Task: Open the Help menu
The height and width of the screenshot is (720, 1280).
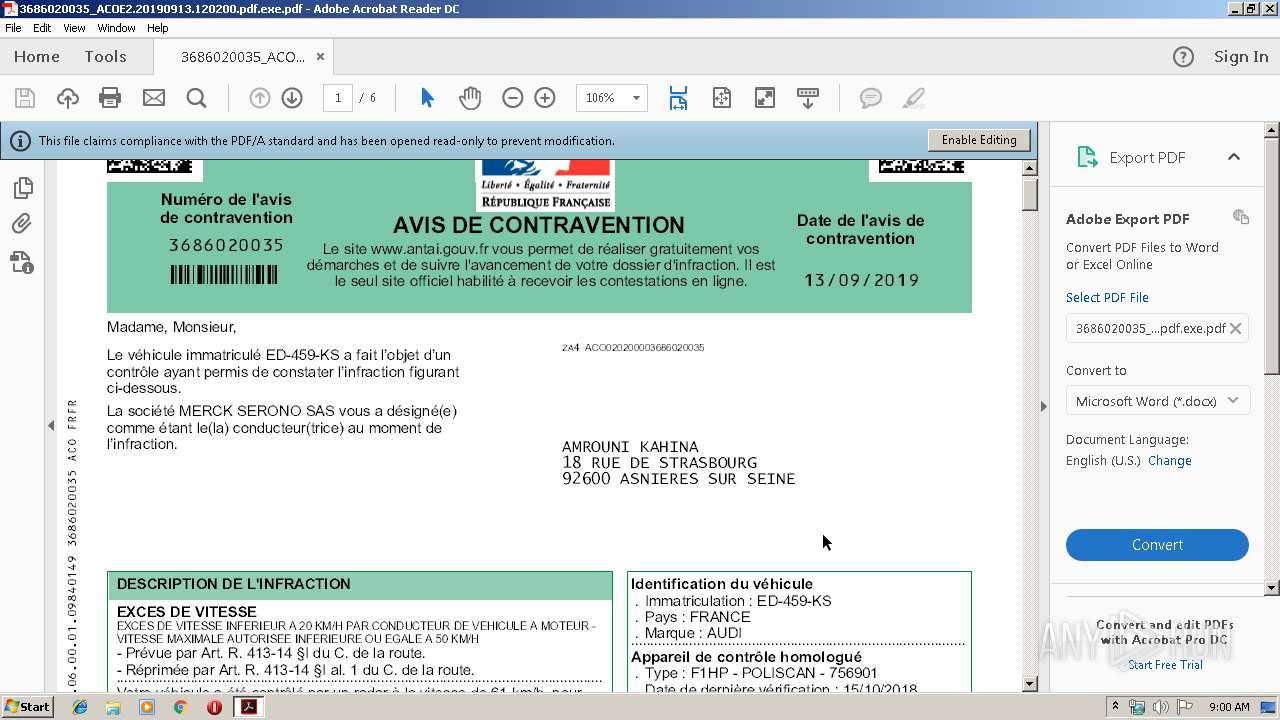Action: coord(158,28)
